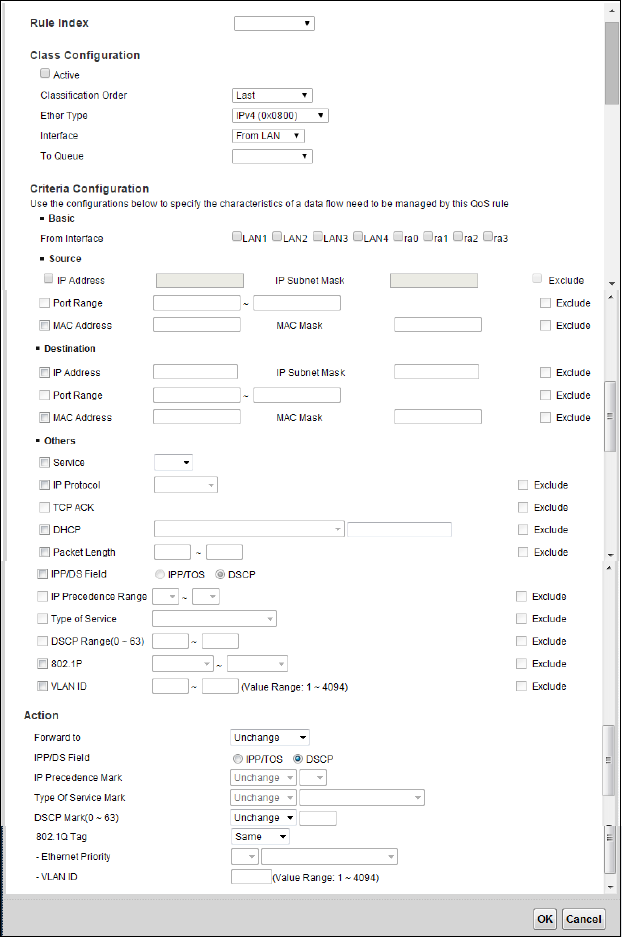Open the 802.1Q Tag Same dropdown

(261, 837)
